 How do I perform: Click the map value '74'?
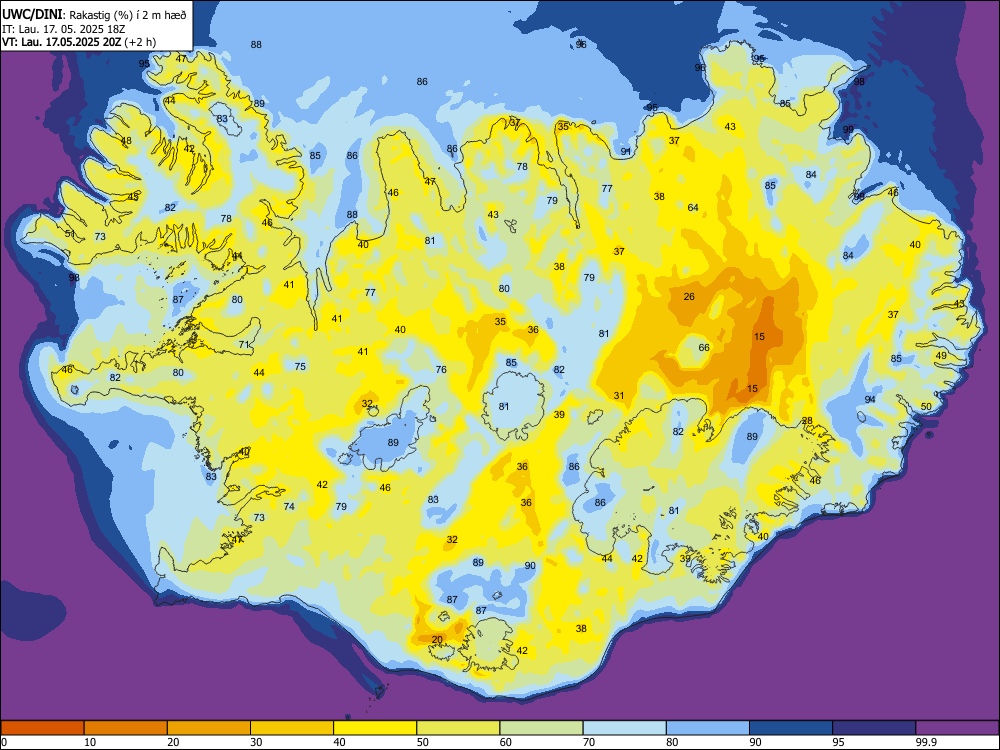(x=289, y=506)
